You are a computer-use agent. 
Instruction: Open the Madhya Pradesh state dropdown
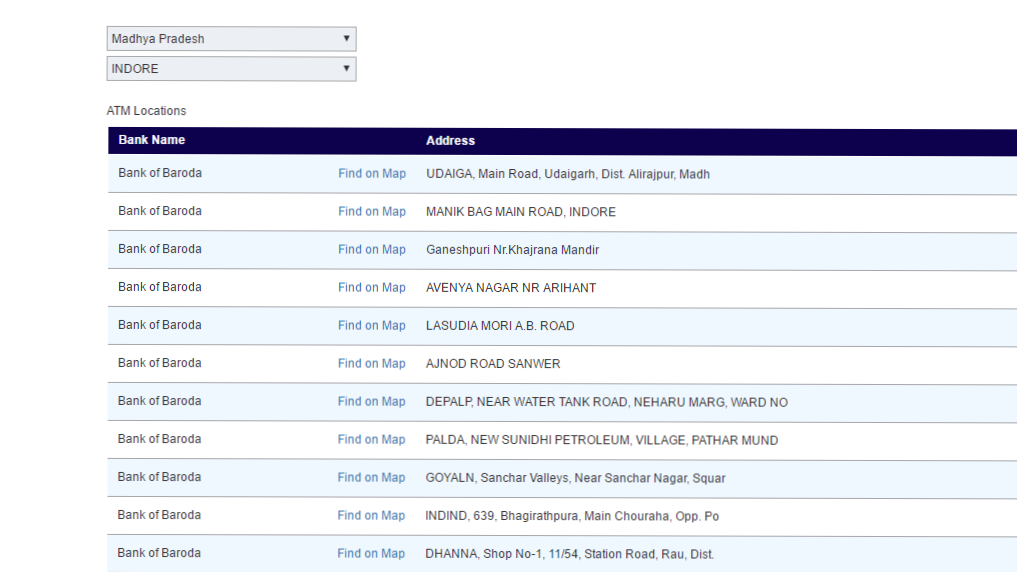click(232, 39)
